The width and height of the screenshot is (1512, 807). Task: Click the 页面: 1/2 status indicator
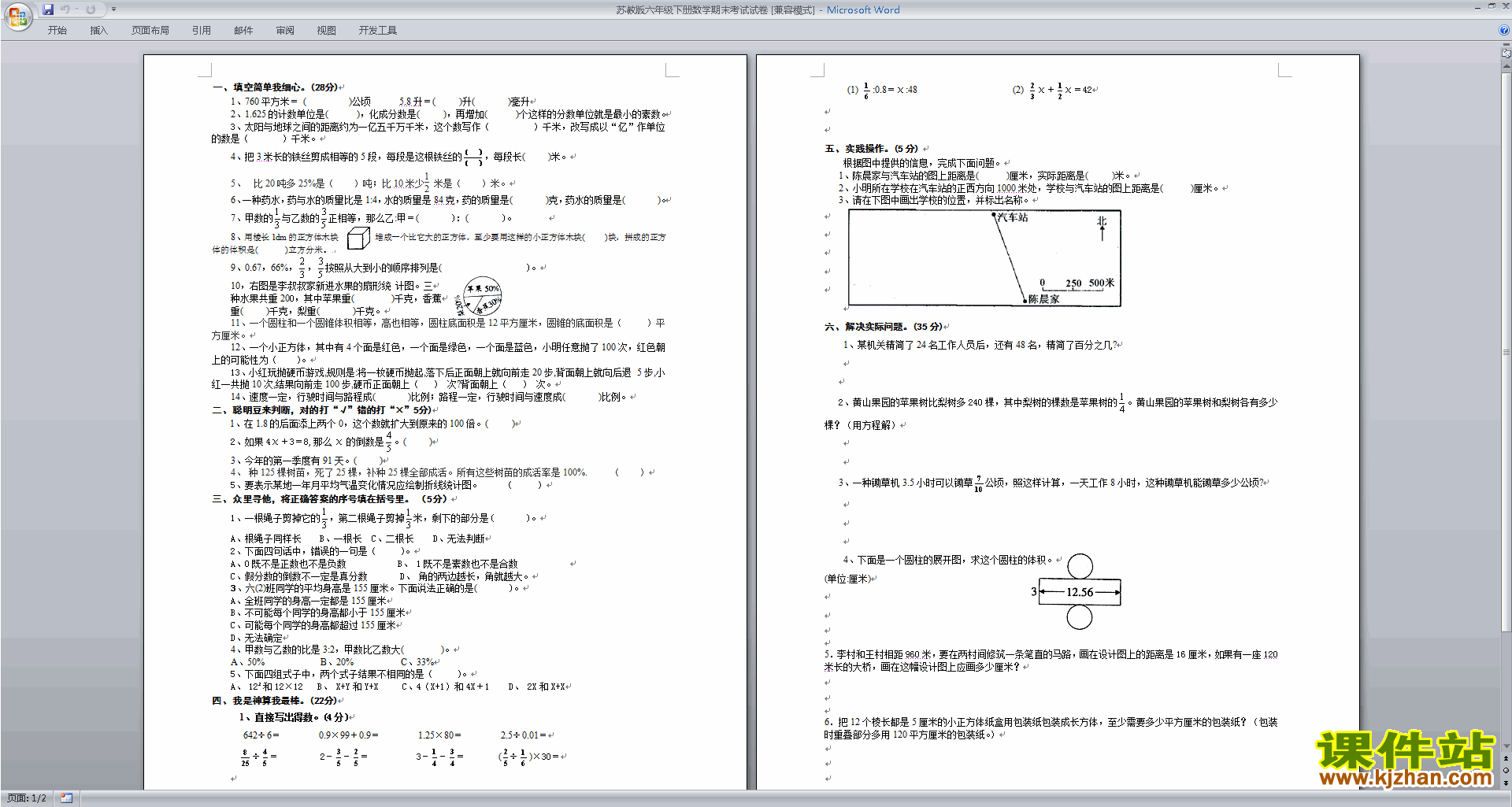[27, 798]
